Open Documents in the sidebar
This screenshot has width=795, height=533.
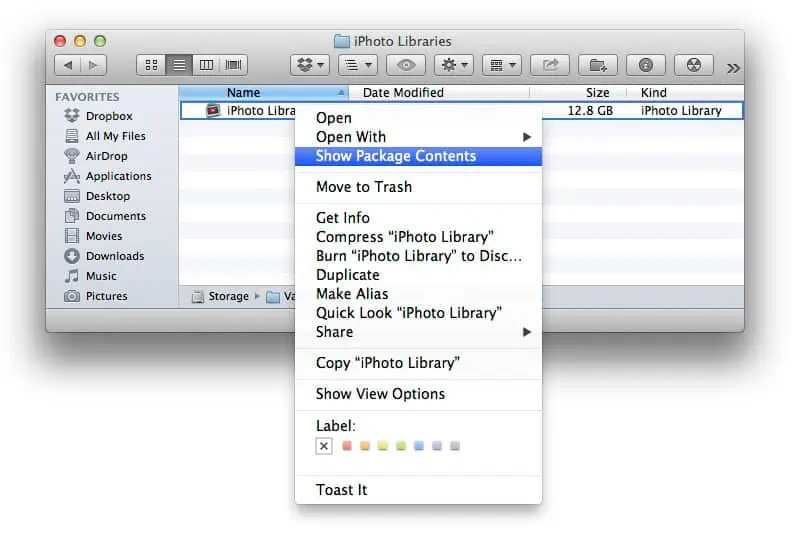tap(105, 216)
